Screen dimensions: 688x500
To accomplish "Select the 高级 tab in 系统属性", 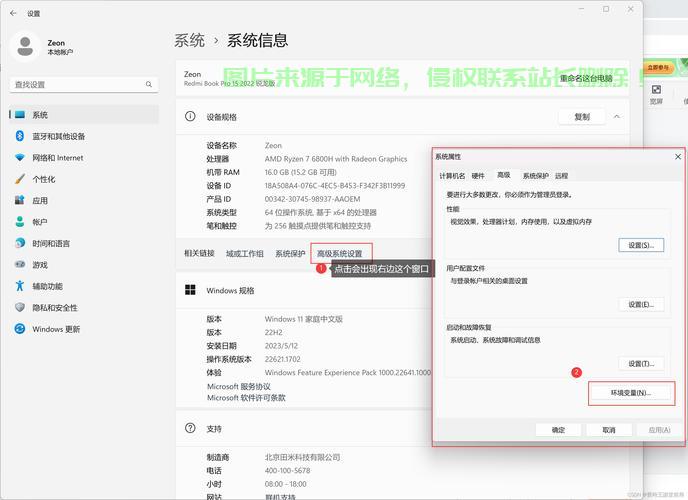I will [x=504, y=175].
